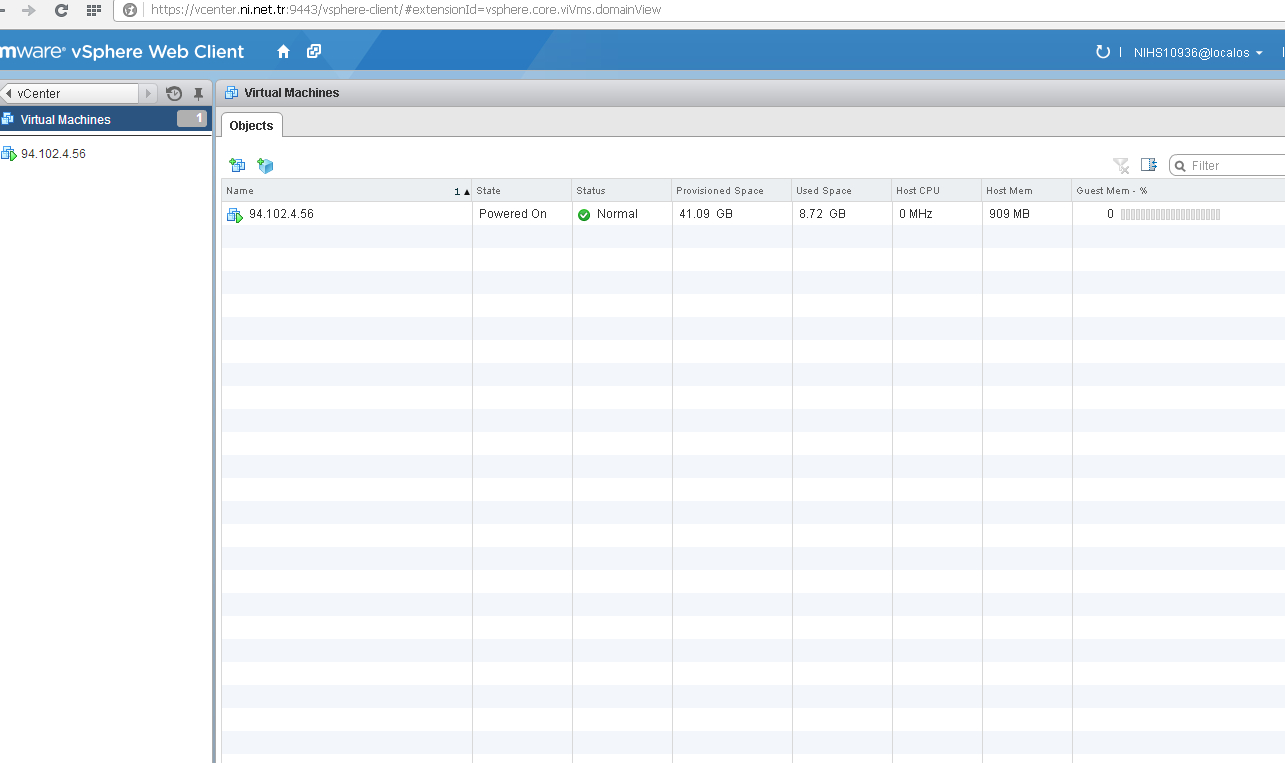Deploy a new vApp icon with blue cube
This screenshot has width=1285, height=763.
[265, 165]
